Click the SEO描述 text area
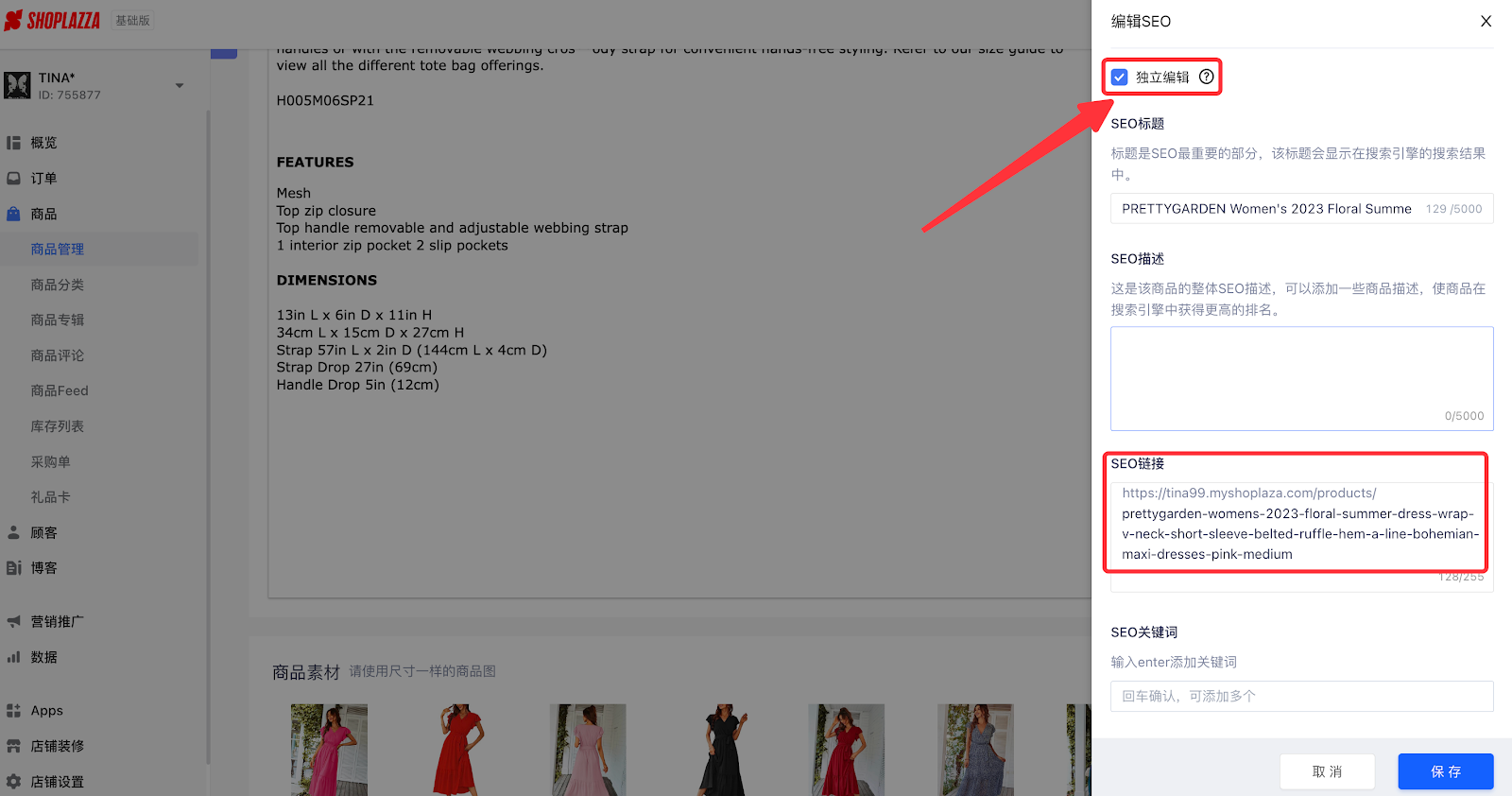This screenshot has height=796, width=1512. coord(1301,379)
